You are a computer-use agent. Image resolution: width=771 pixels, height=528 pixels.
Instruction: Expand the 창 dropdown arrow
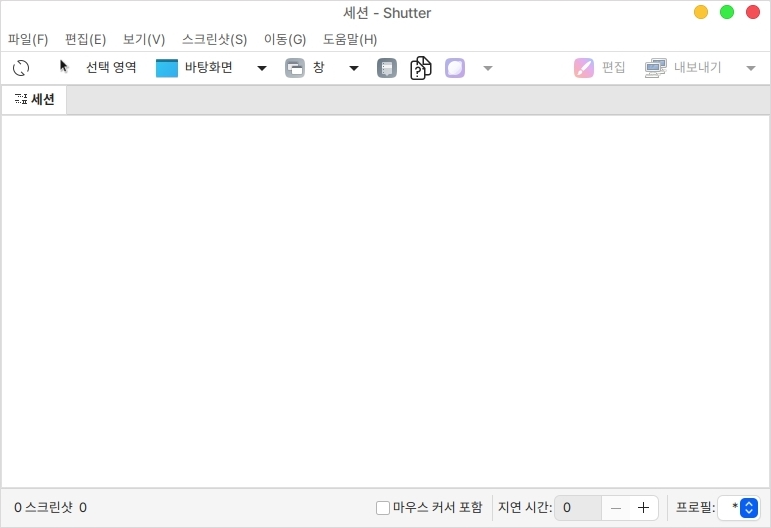[x=354, y=68]
